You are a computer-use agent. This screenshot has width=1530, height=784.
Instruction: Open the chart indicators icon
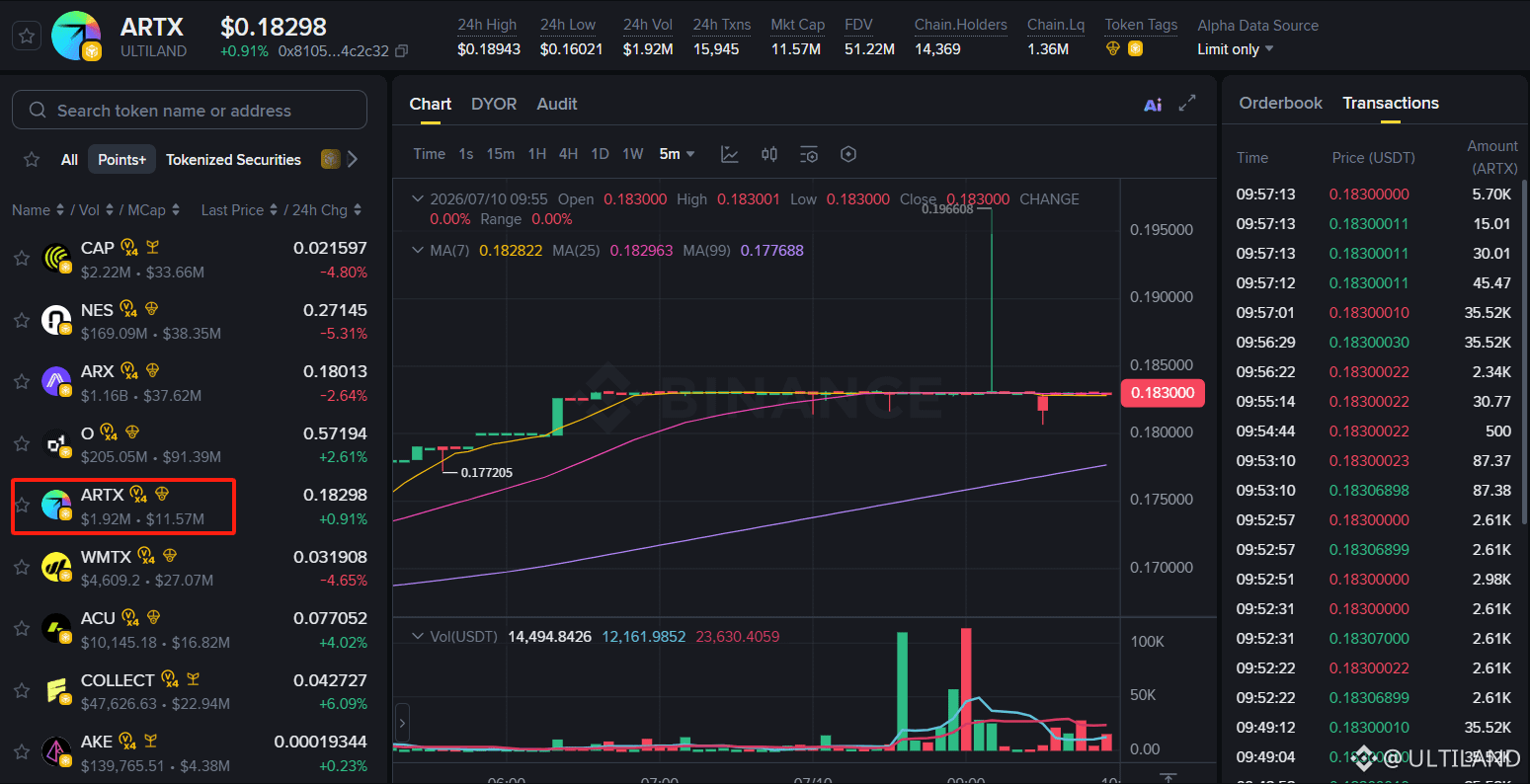(730, 154)
